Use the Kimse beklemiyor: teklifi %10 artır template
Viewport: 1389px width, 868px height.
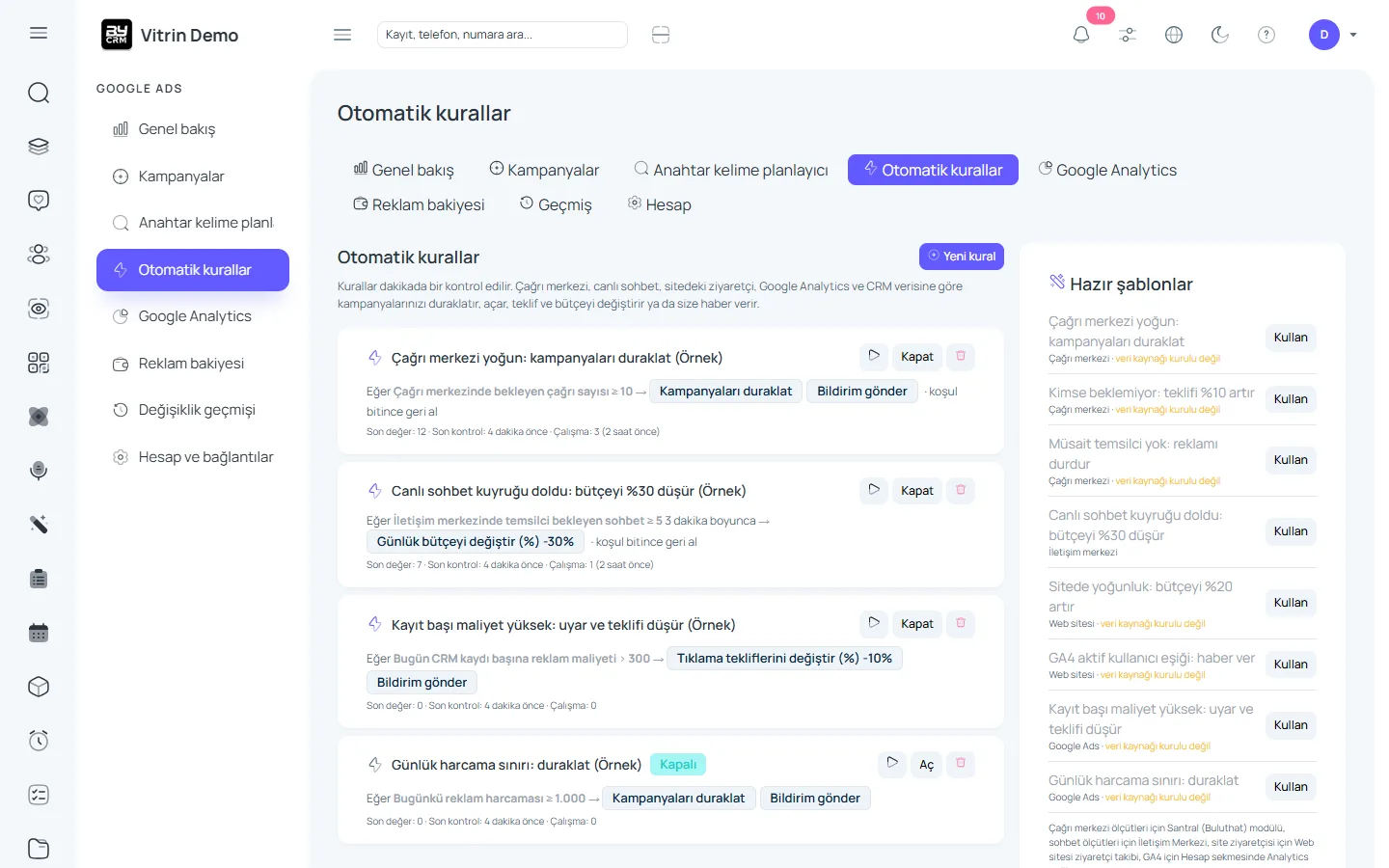point(1291,399)
